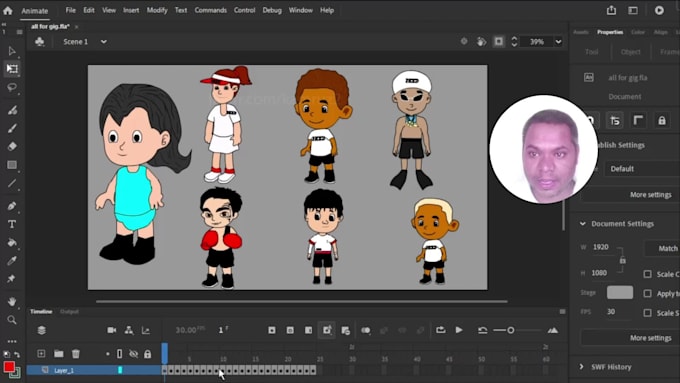The width and height of the screenshot is (680, 383).
Task: Open the Commands menu
Action: pyautogui.click(x=211, y=10)
